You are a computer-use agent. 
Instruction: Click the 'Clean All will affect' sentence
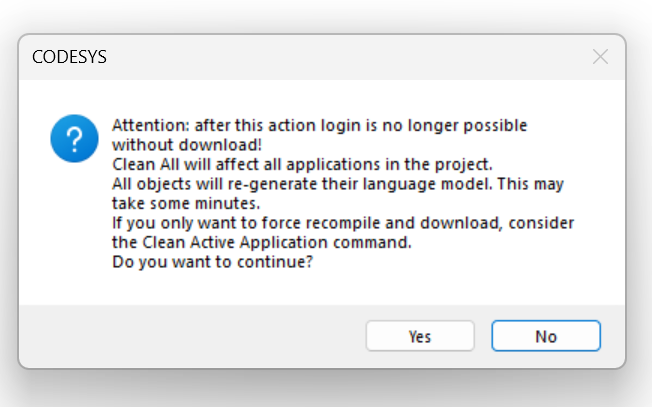point(302,165)
